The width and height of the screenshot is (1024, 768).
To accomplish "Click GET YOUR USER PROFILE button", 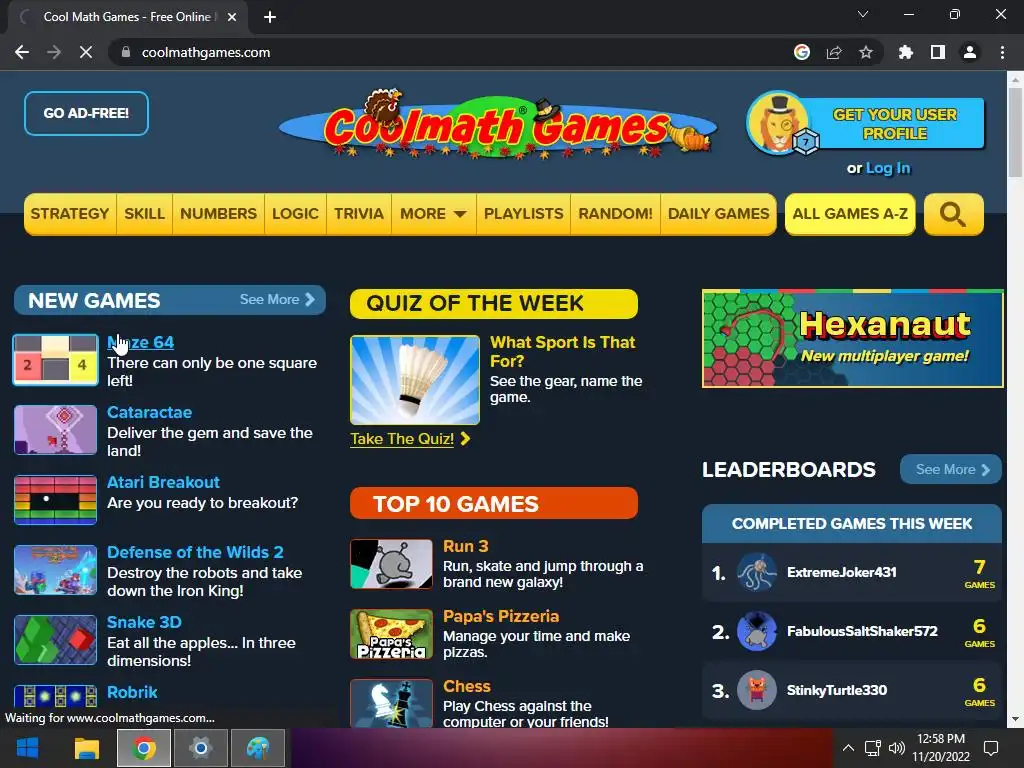I will [895, 124].
